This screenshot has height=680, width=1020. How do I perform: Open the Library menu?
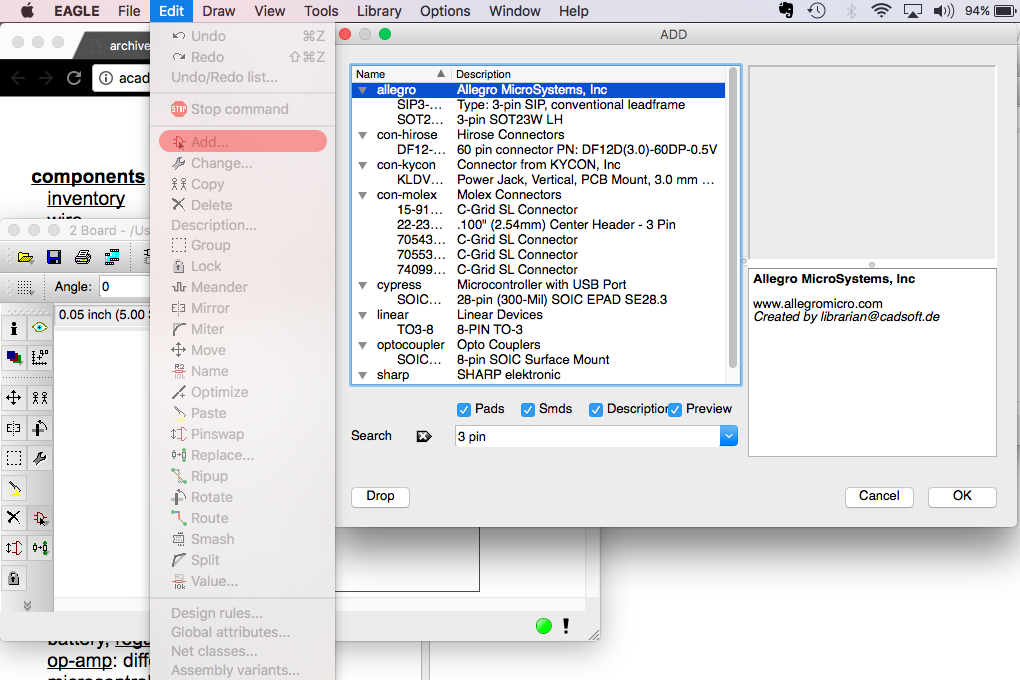(x=379, y=11)
